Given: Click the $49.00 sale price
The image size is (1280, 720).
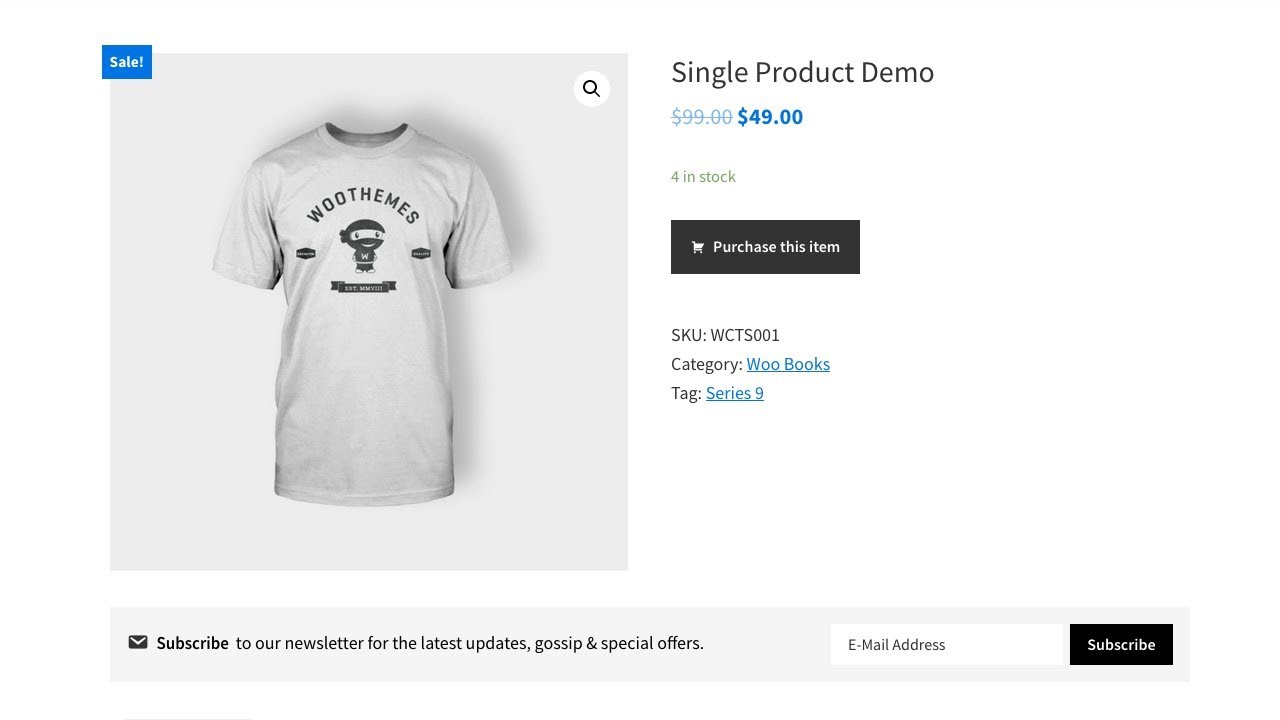Looking at the screenshot, I should click(770, 117).
